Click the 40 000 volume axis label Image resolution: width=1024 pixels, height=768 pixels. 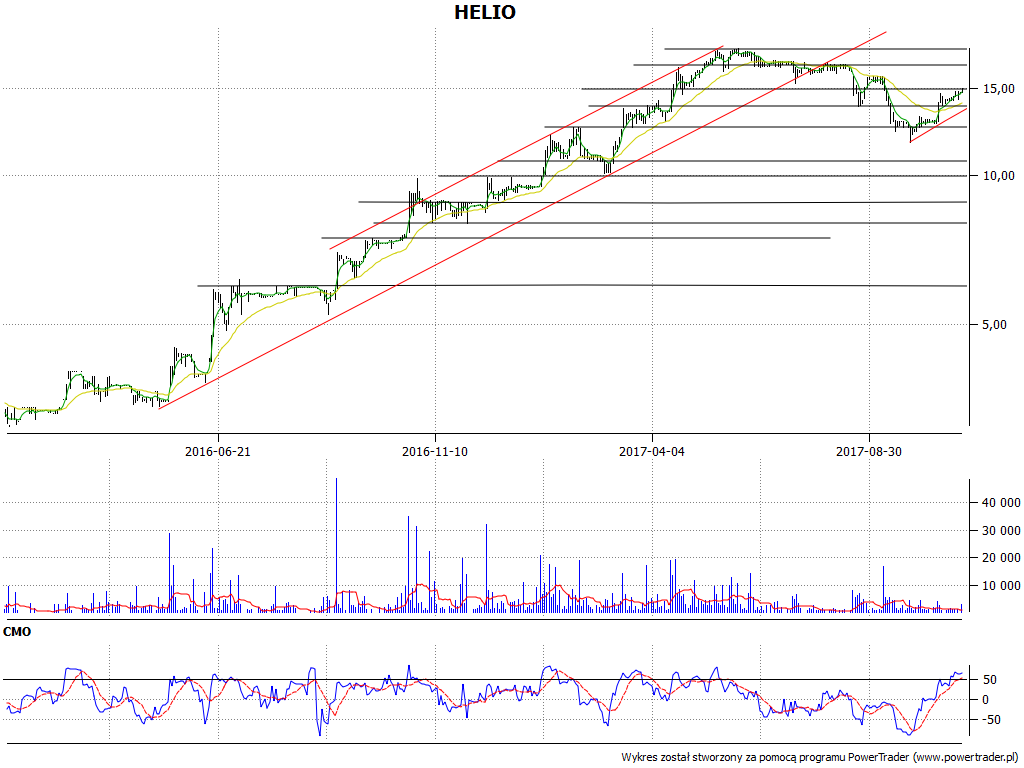pos(1001,502)
